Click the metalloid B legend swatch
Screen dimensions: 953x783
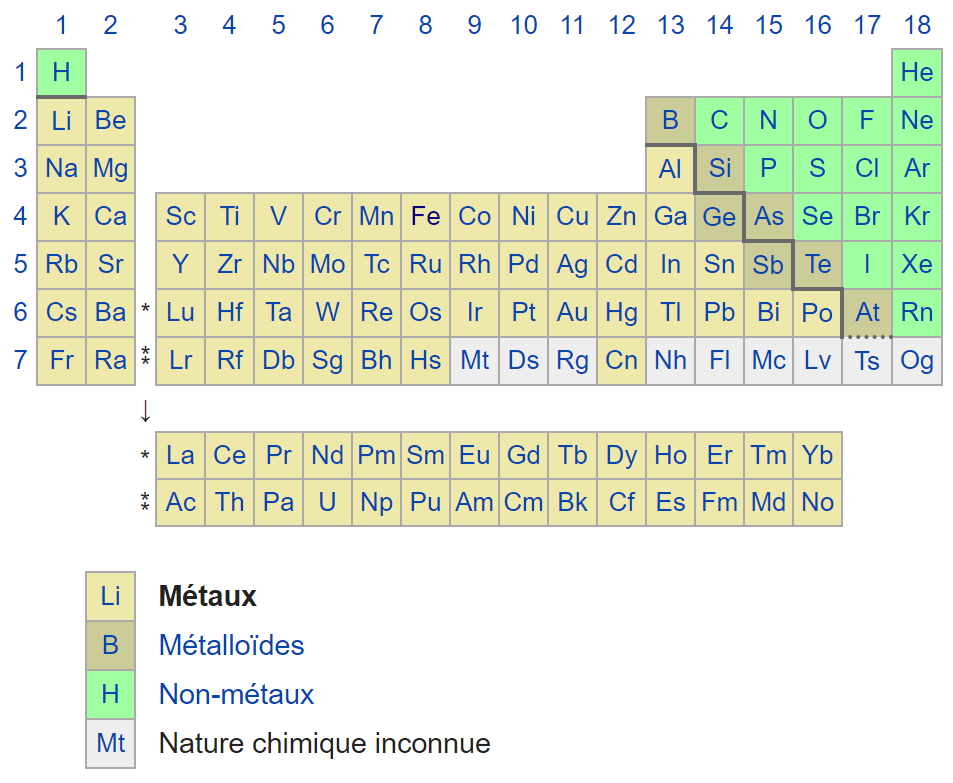[110, 645]
